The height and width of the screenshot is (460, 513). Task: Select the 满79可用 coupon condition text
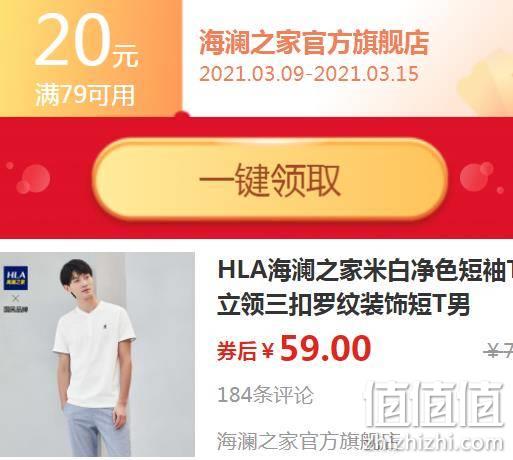[85, 95]
